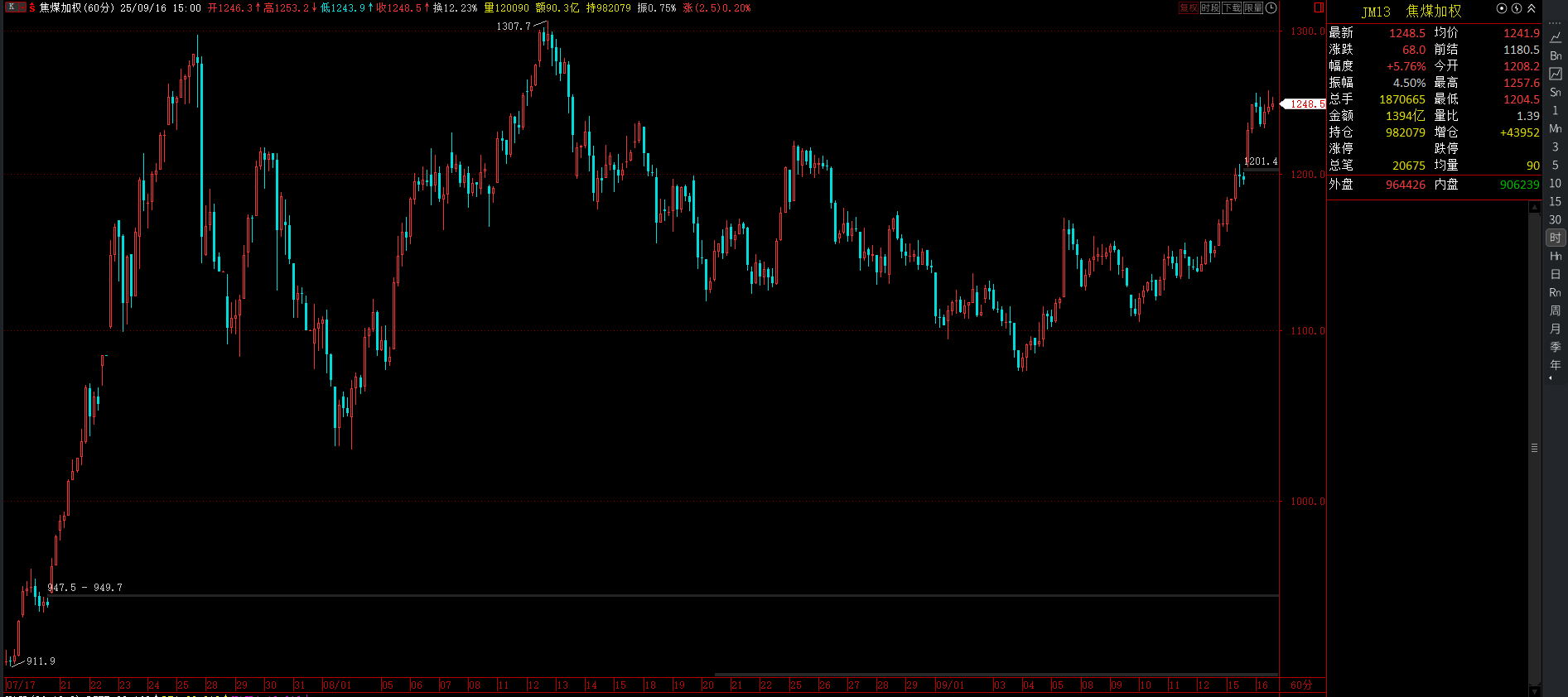
Task: Select the 5-minute period
Action: click(1556, 165)
